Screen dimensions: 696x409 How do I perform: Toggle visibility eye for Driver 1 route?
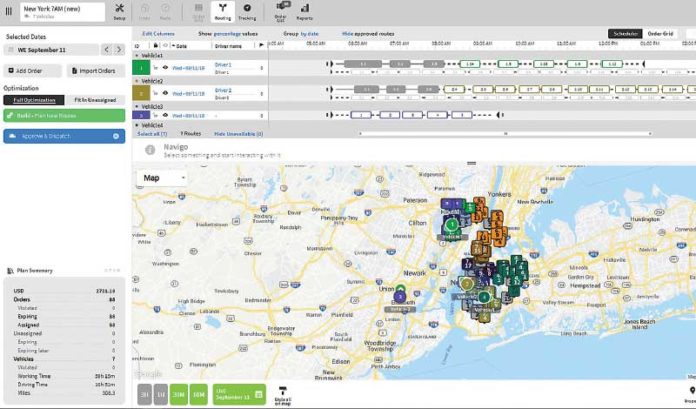point(165,65)
